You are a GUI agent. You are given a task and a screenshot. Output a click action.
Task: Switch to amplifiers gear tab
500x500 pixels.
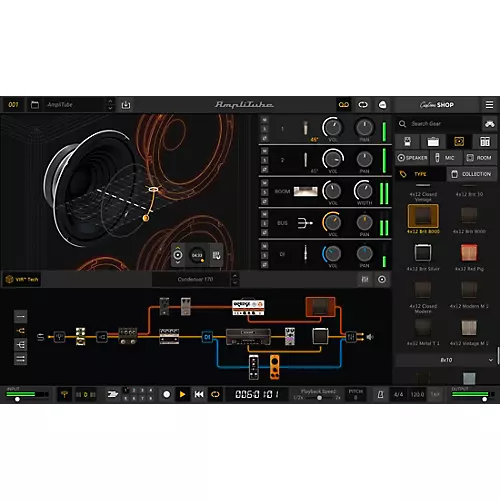433,142
